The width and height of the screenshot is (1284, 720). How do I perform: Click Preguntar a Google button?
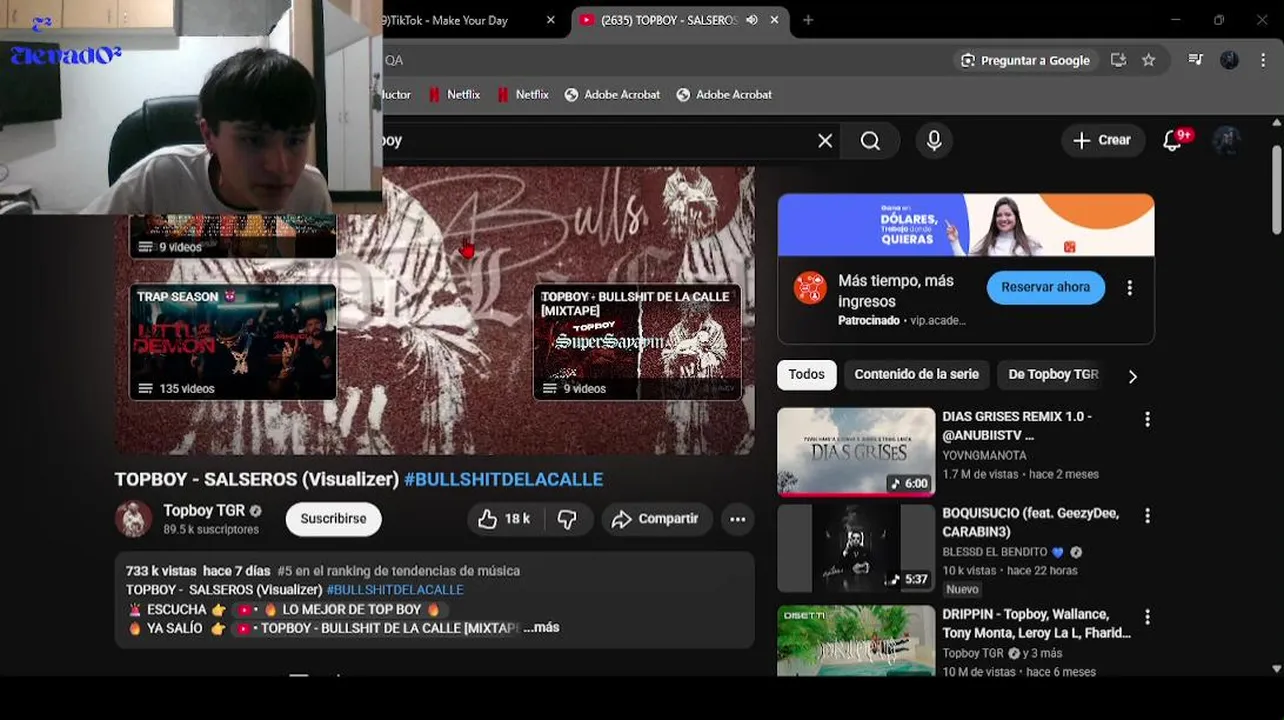tap(1024, 60)
